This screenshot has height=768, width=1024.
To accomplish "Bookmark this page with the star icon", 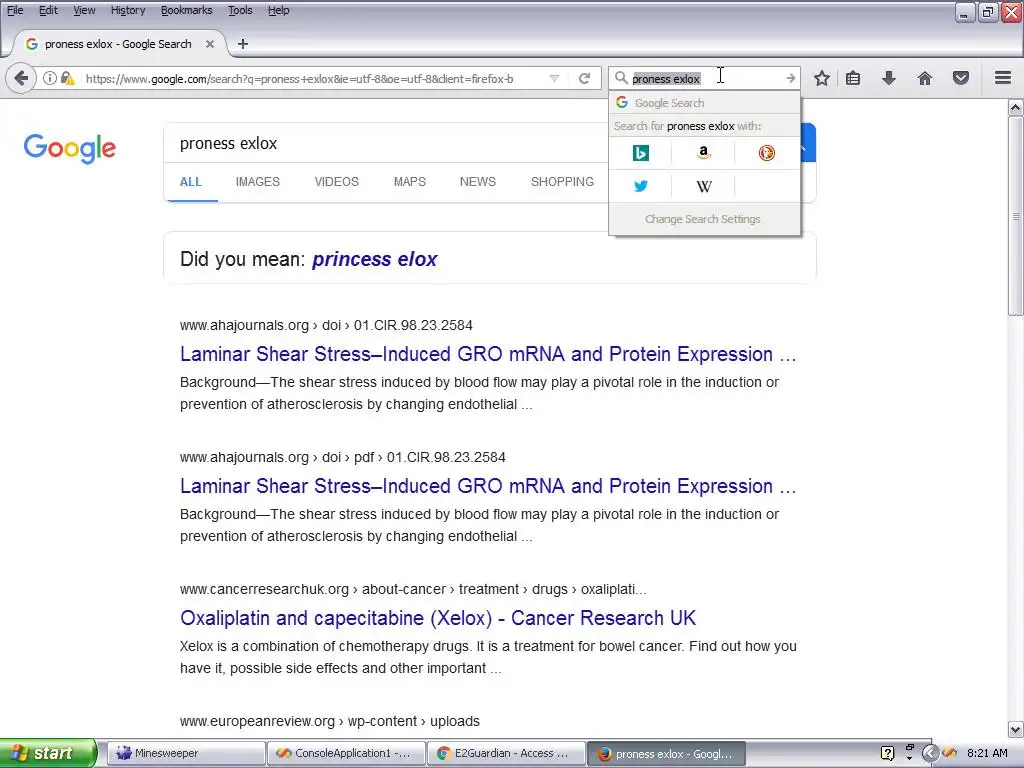I will pyautogui.click(x=822, y=78).
